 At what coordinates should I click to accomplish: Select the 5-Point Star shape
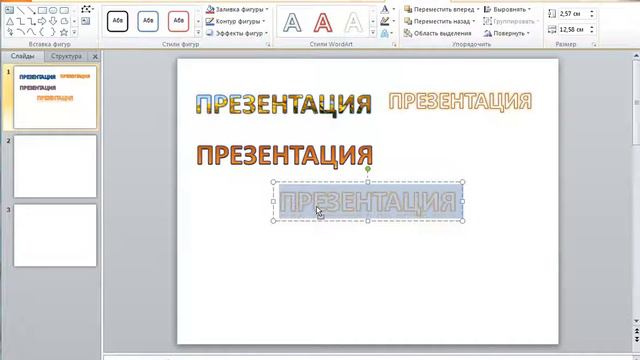64,32
